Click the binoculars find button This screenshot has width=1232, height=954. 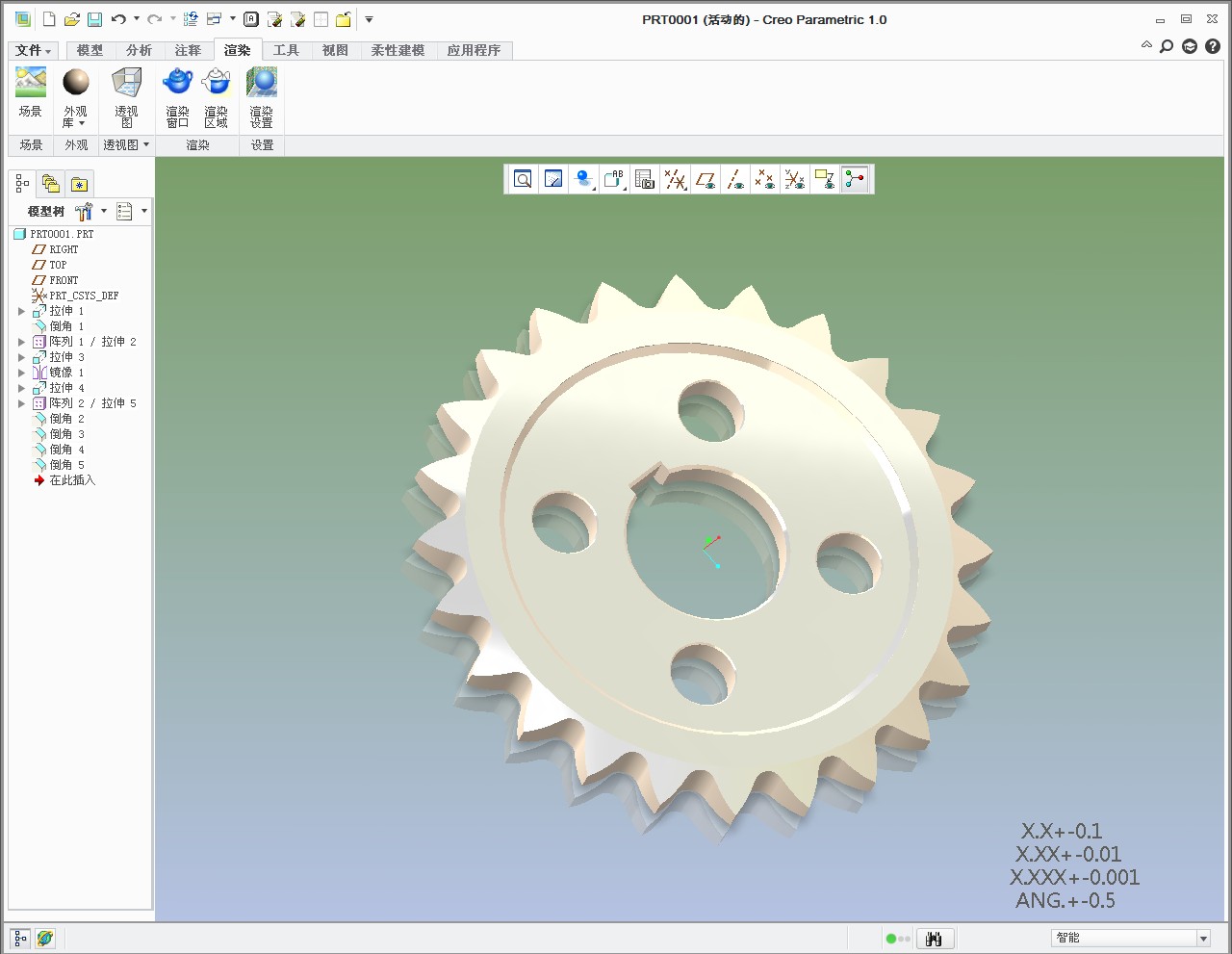tap(934, 939)
